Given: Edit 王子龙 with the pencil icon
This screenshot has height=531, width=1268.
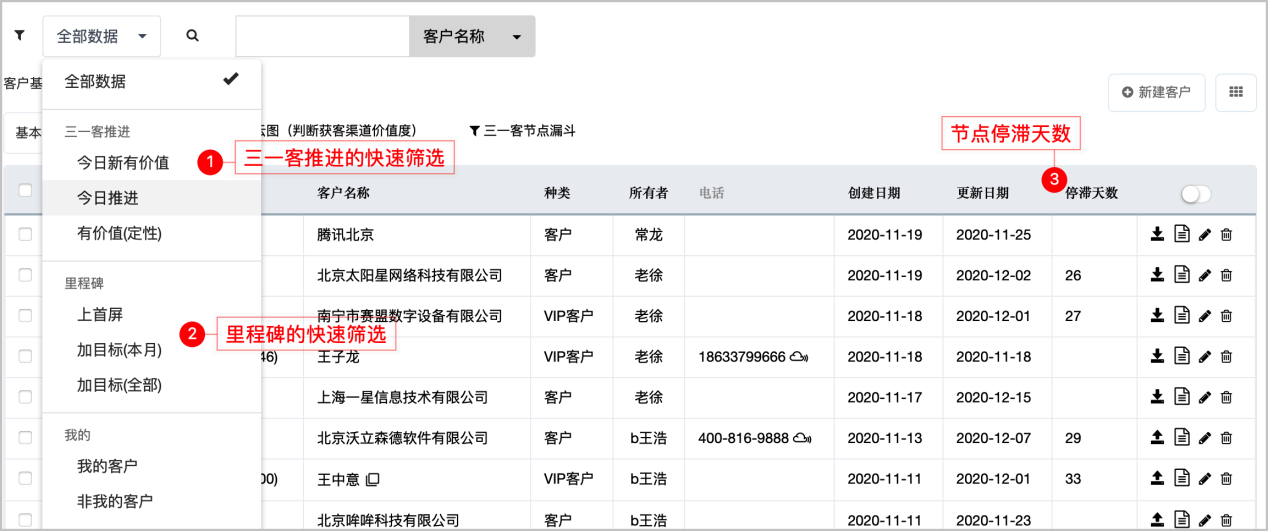Looking at the screenshot, I should point(1204,356).
